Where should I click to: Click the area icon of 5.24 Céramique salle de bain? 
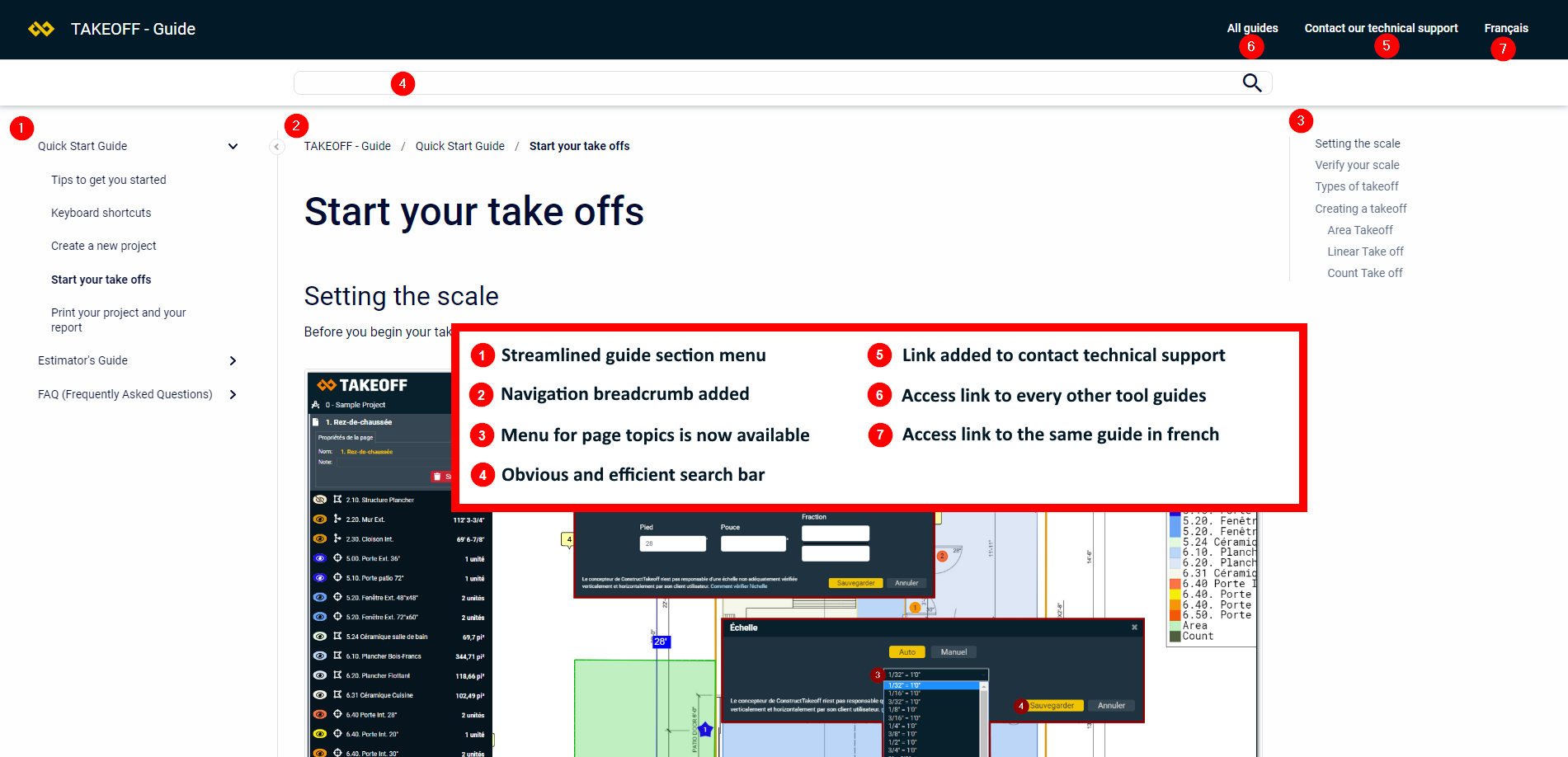[x=337, y=637]
